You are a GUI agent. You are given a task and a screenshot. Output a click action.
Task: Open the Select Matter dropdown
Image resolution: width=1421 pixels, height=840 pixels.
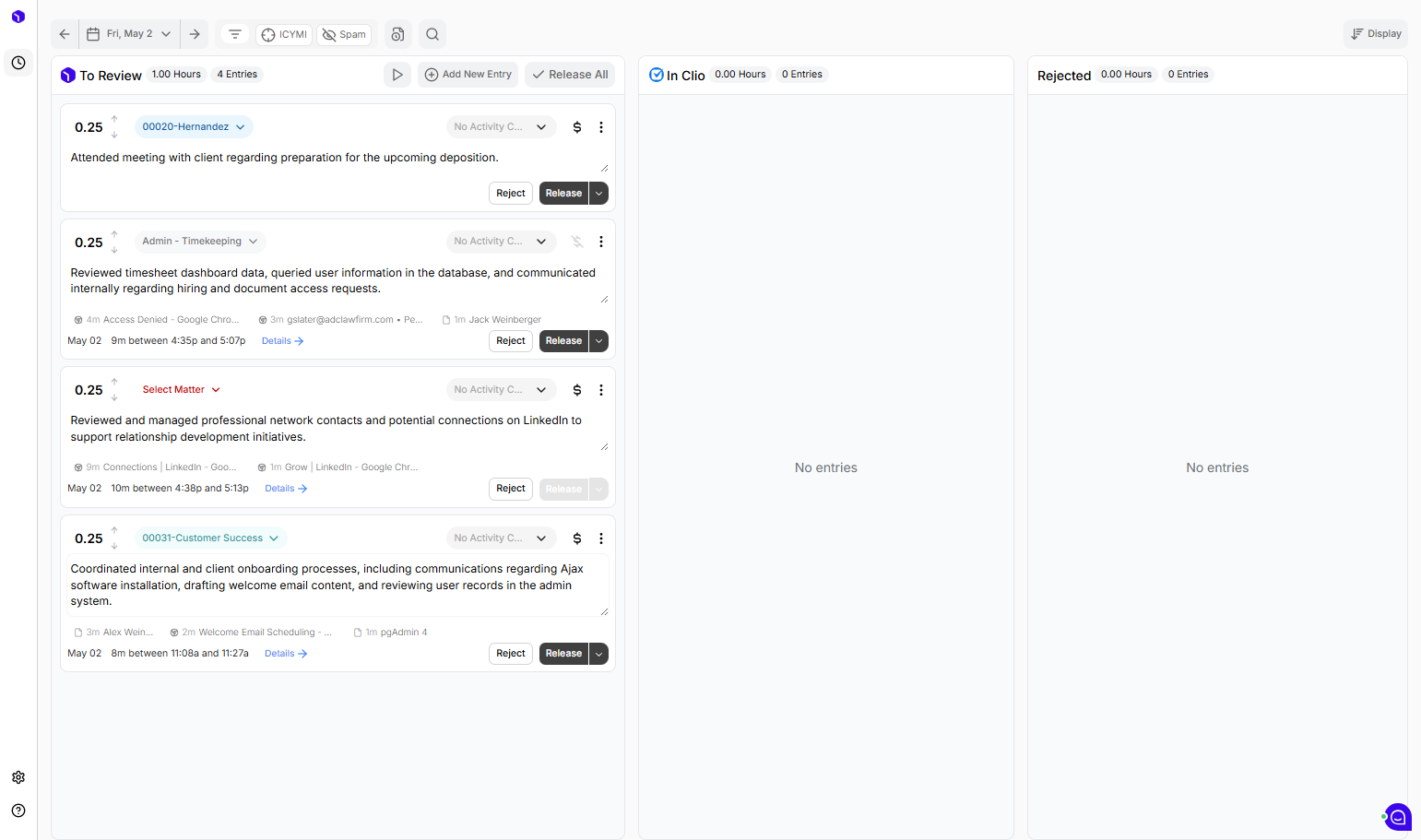click(x=182, y=390)
